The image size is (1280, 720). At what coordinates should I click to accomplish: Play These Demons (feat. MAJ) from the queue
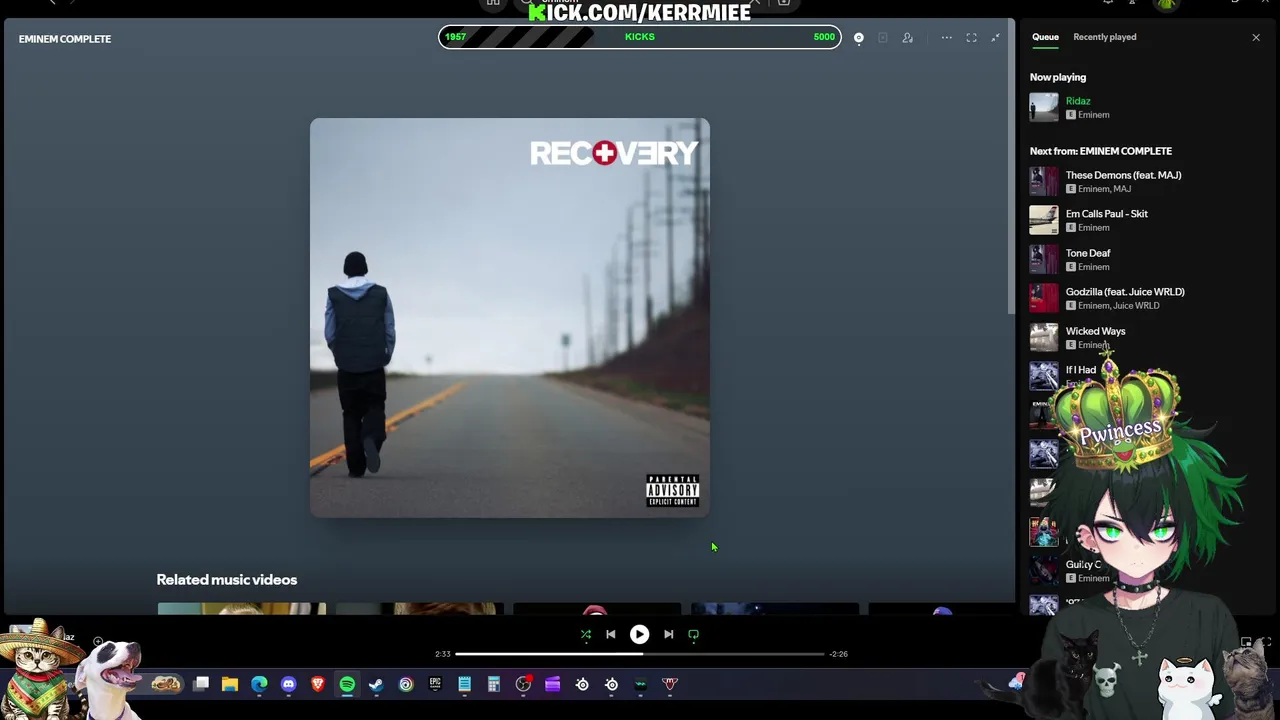point(1123,175)
